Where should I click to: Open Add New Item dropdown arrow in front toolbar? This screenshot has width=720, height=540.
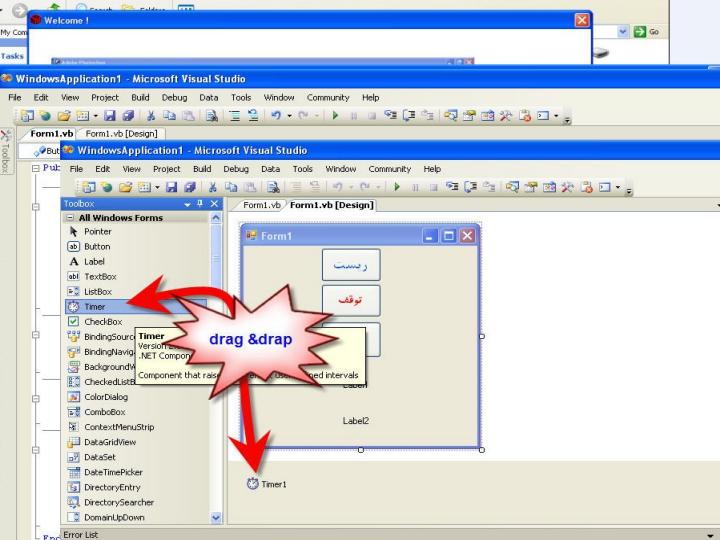[x=157, y=187]
